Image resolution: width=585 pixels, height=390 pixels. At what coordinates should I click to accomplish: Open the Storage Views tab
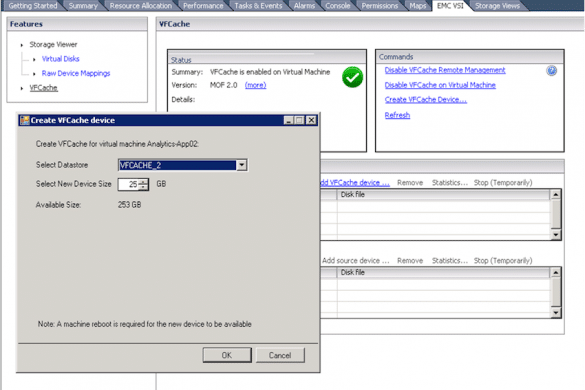click(497, 6)
